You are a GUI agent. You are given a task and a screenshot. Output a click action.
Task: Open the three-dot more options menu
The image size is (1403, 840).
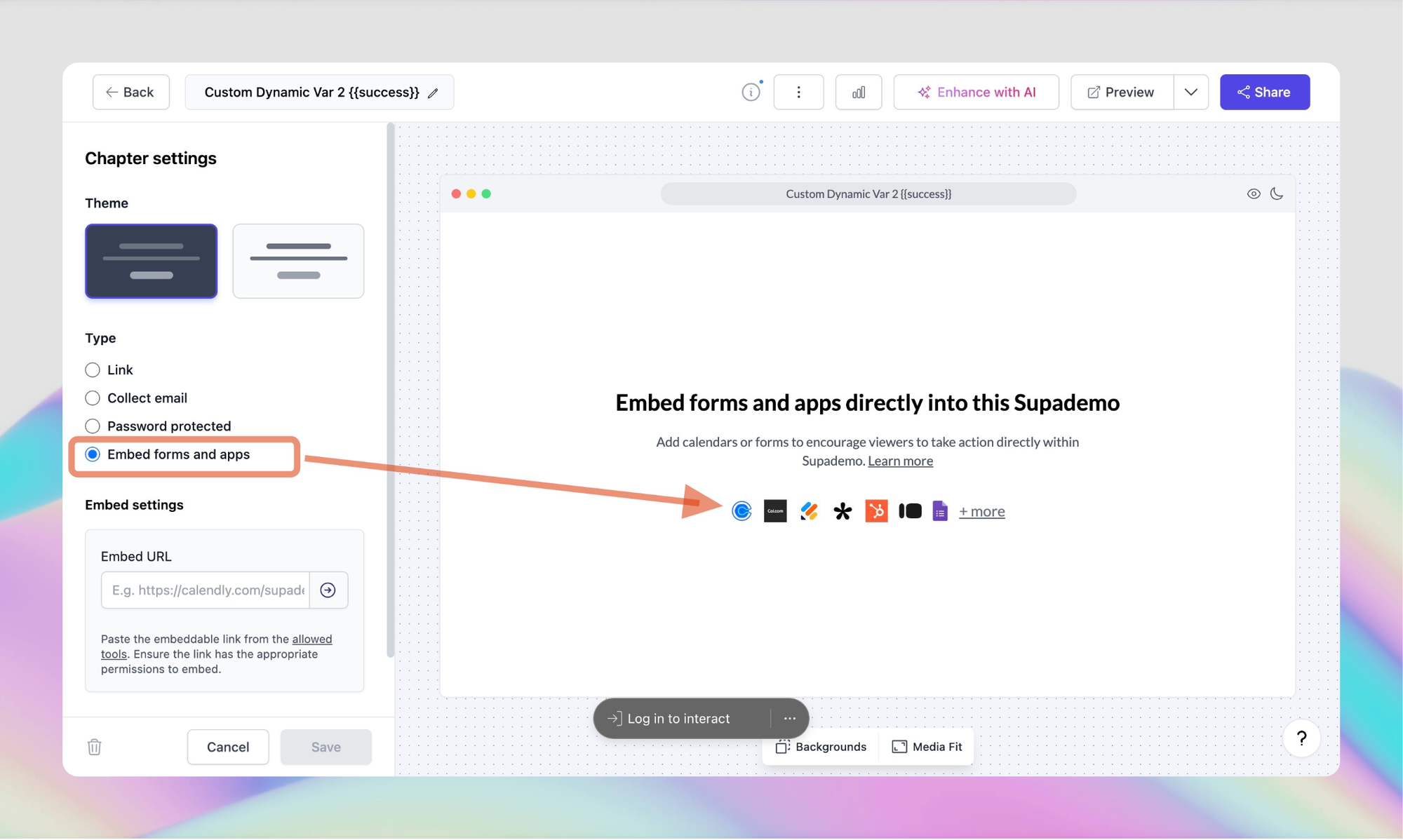[798, 92]
